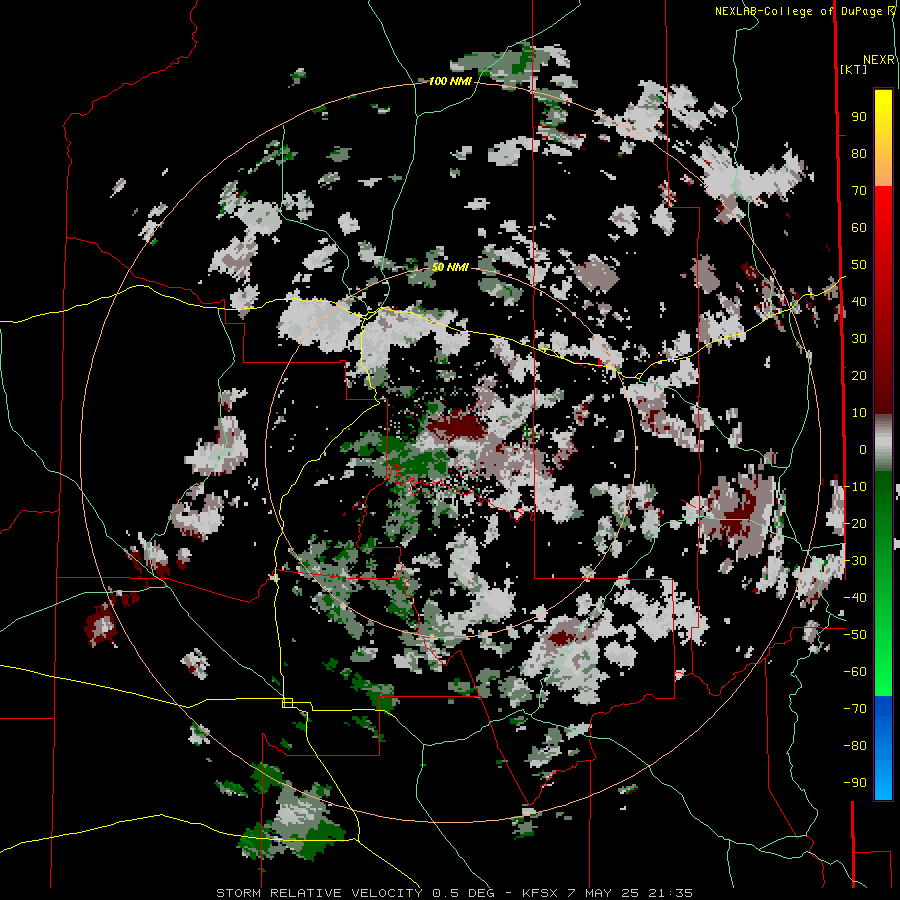Click the 100 NMI range ring label
900x900 pixels.
tap(450, 82)
